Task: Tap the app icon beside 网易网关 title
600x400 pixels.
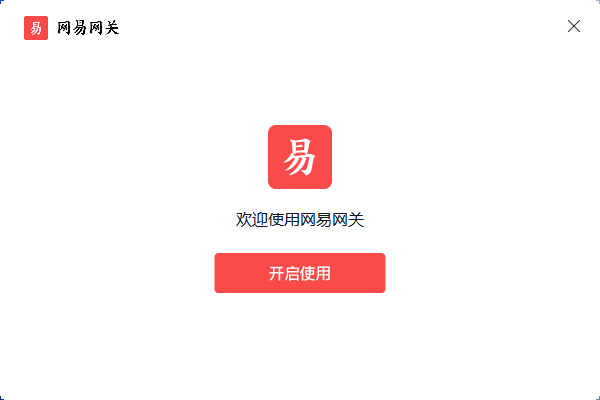Action: coord(36,28)
